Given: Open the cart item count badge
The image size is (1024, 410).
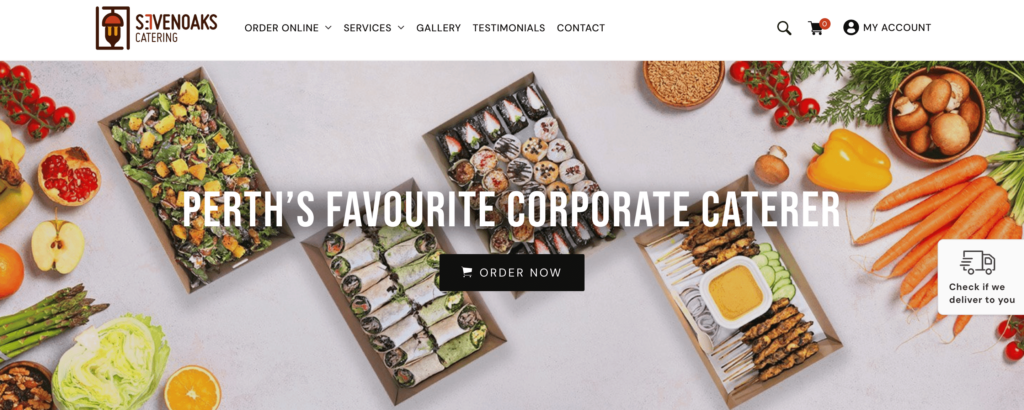Looking at the screenshot, I should (825, 24).
